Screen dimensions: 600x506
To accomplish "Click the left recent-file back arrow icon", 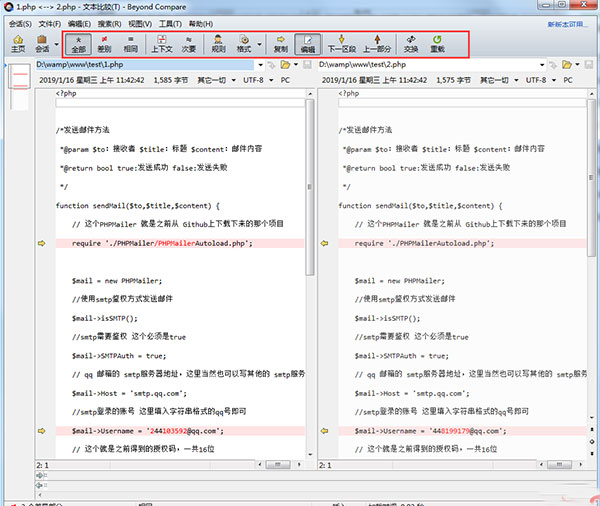I will tap(271, 65).
